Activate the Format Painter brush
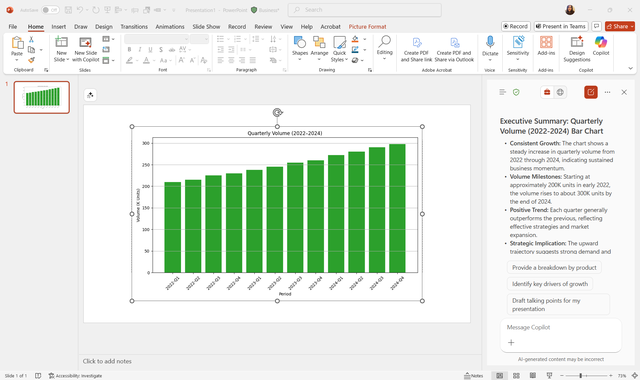Image resolution: width=640 pixels, height=380 pixels. click(x=31, y=60)
